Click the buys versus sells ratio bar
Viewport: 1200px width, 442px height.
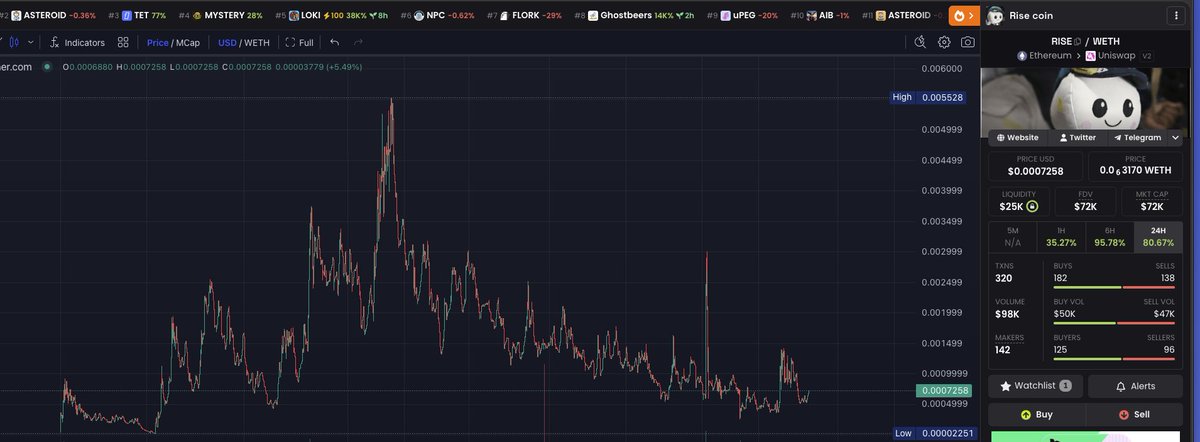(1114, 287)
